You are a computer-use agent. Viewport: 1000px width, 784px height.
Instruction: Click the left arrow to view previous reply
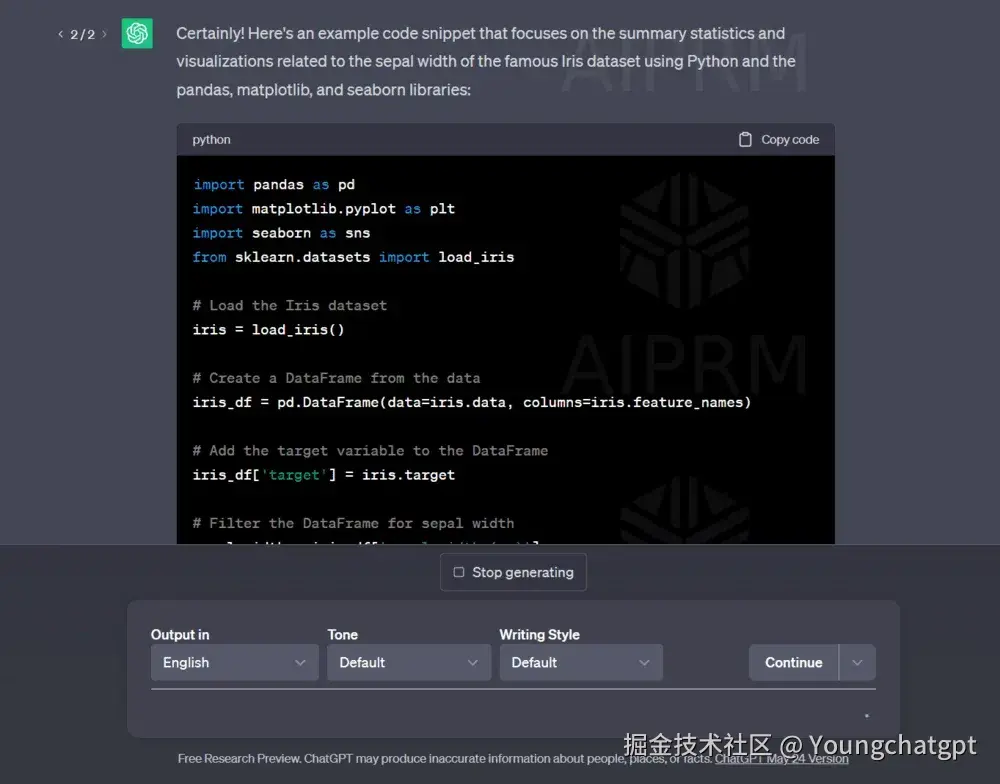tap(61, 33)
